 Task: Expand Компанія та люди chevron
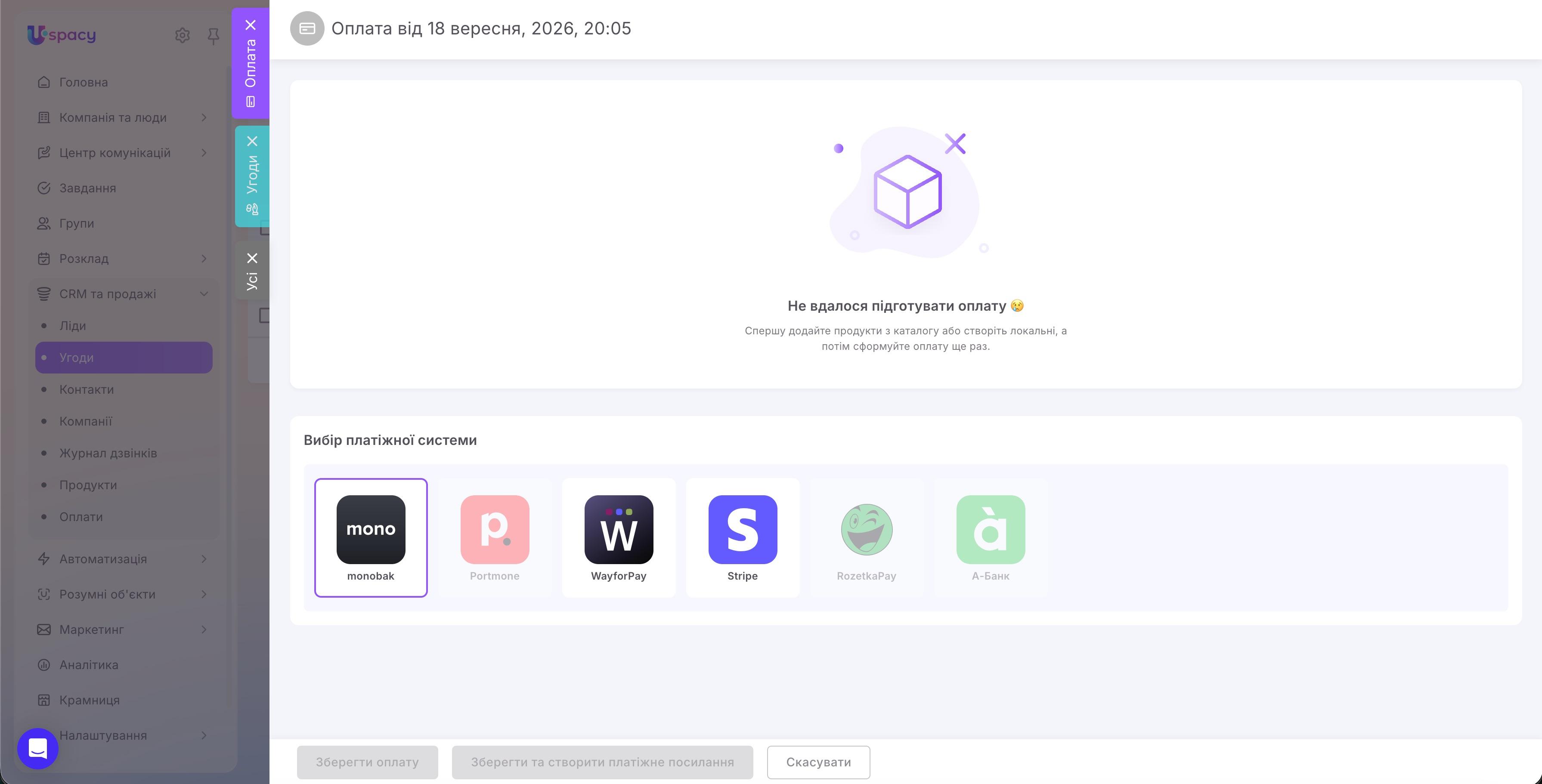point(204,117)
